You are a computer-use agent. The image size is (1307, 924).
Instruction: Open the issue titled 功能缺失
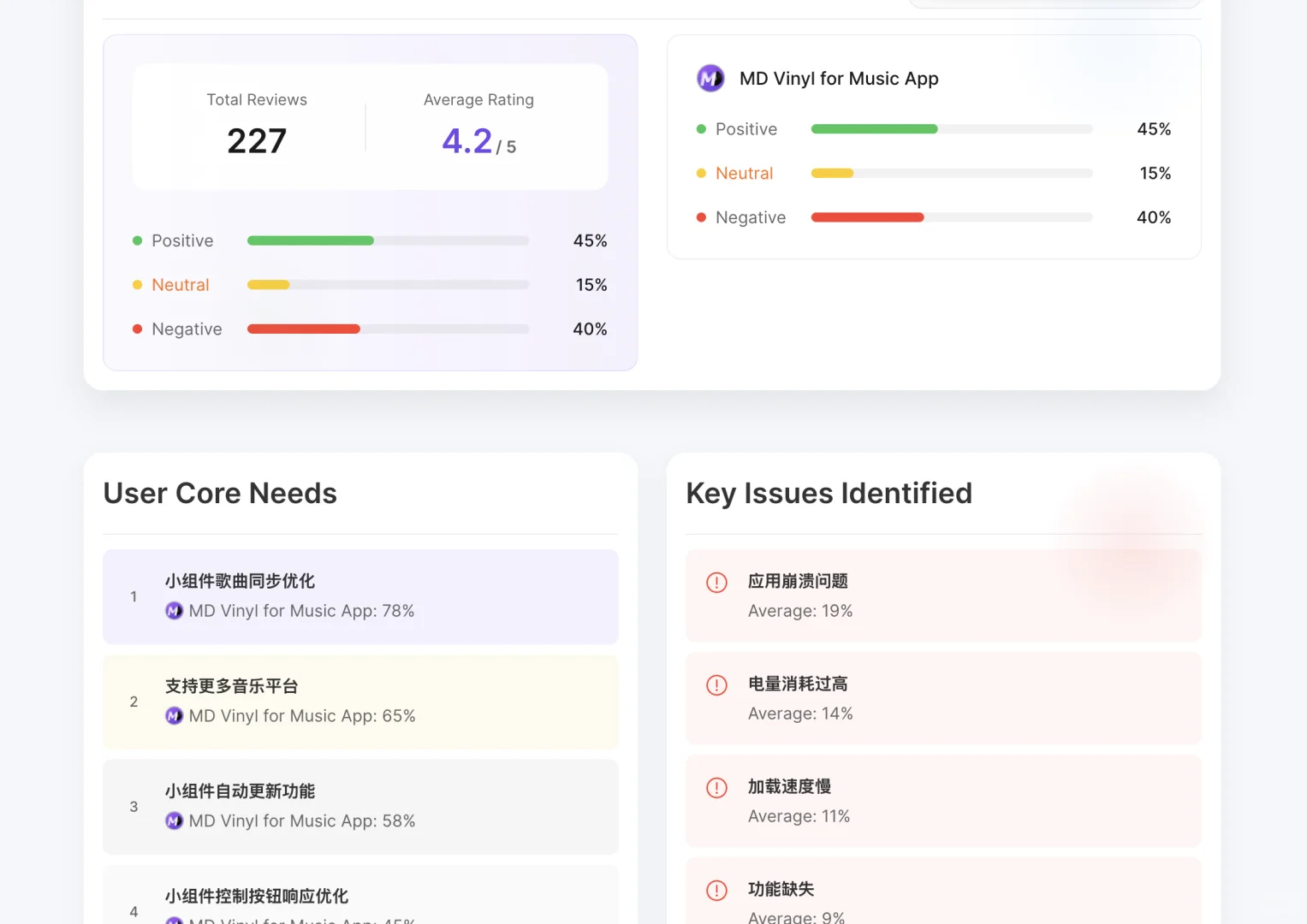(x=944, y=891)
